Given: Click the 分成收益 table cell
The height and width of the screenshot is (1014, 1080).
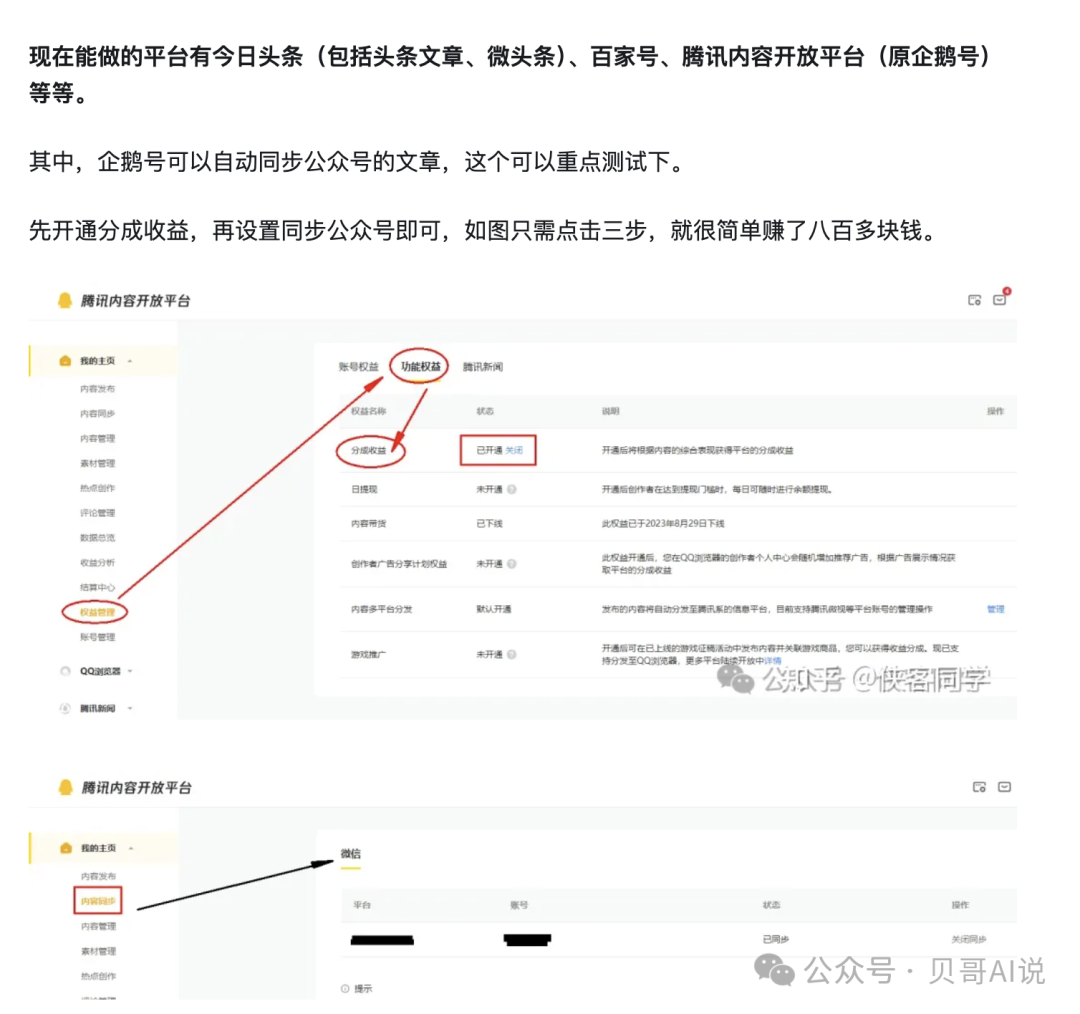Looking at the screenshot, I should tap(368, 450).
